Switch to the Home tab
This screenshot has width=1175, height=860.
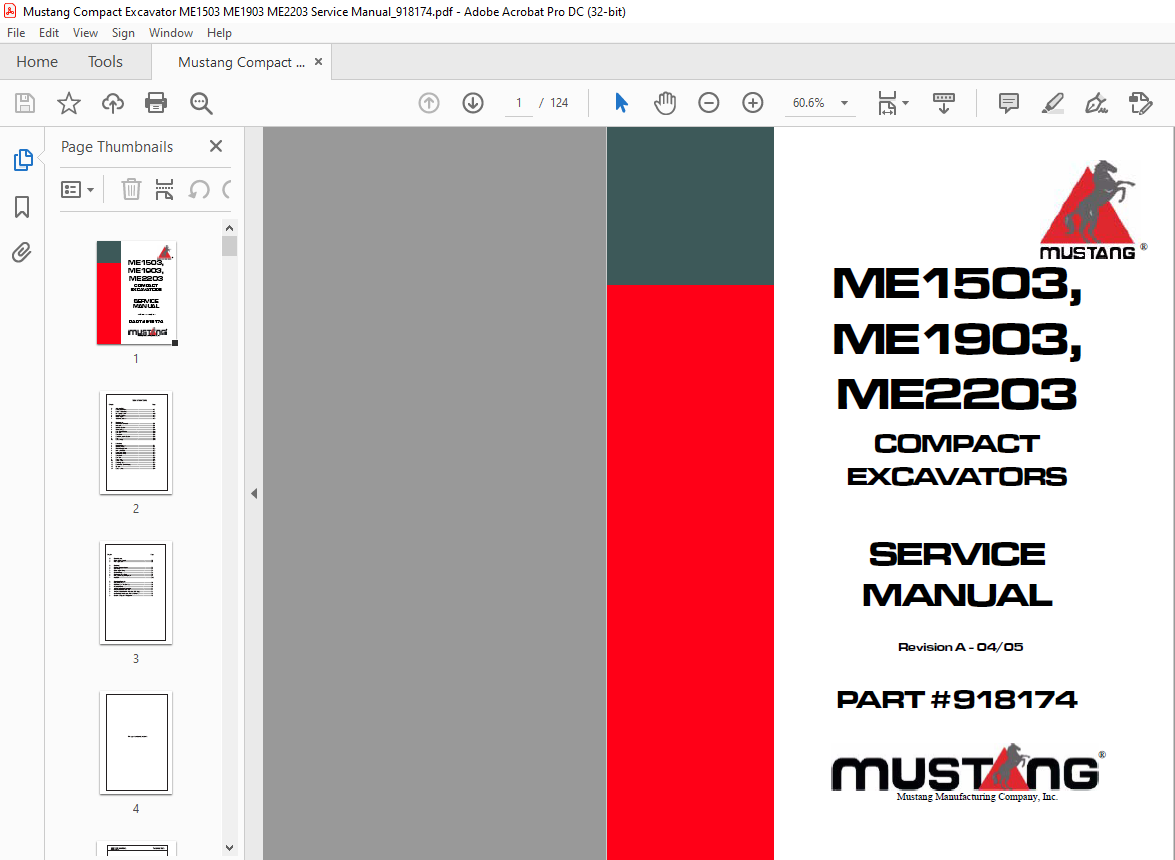point(37,61)
